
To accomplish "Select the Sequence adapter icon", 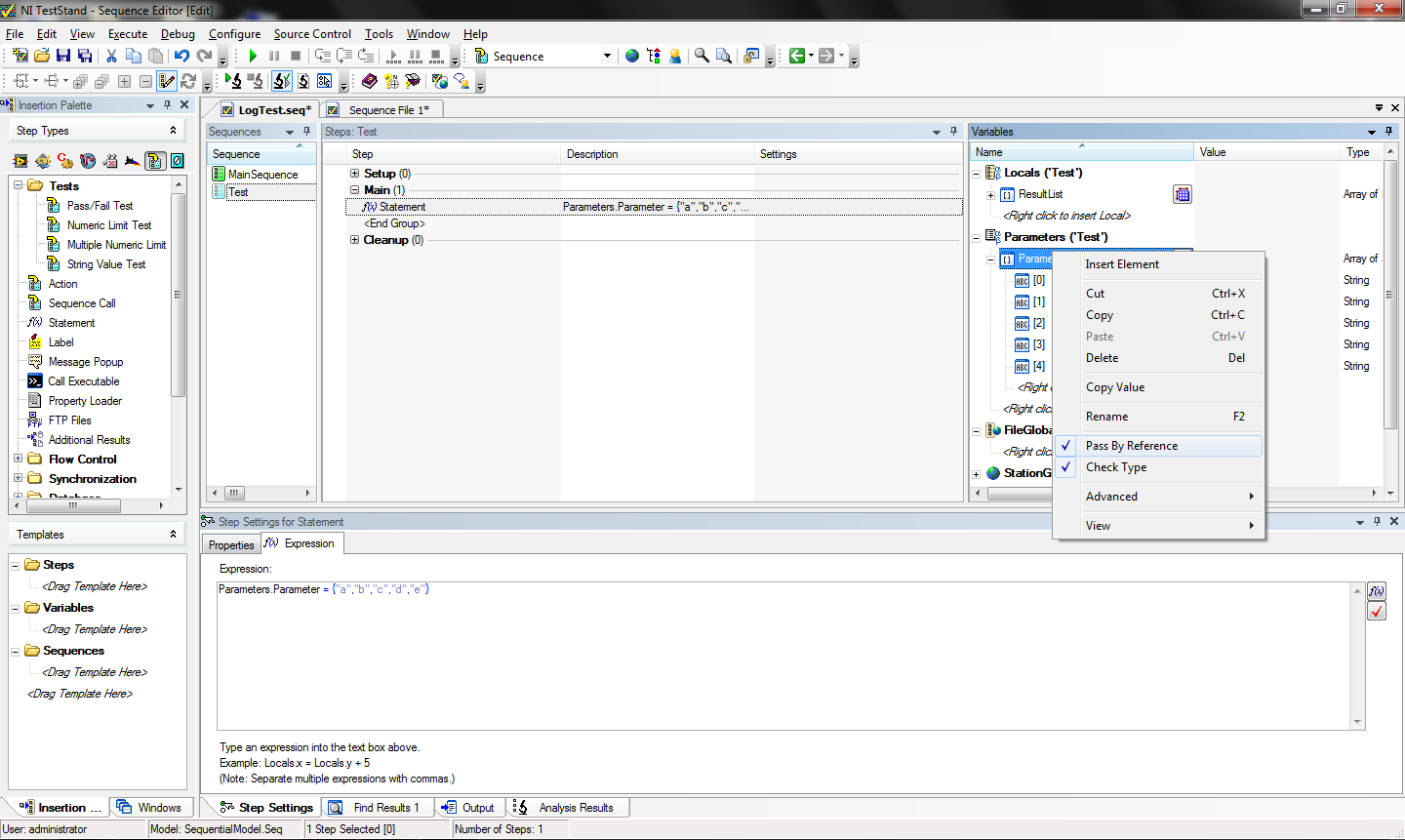I will [x=155, y=161].
